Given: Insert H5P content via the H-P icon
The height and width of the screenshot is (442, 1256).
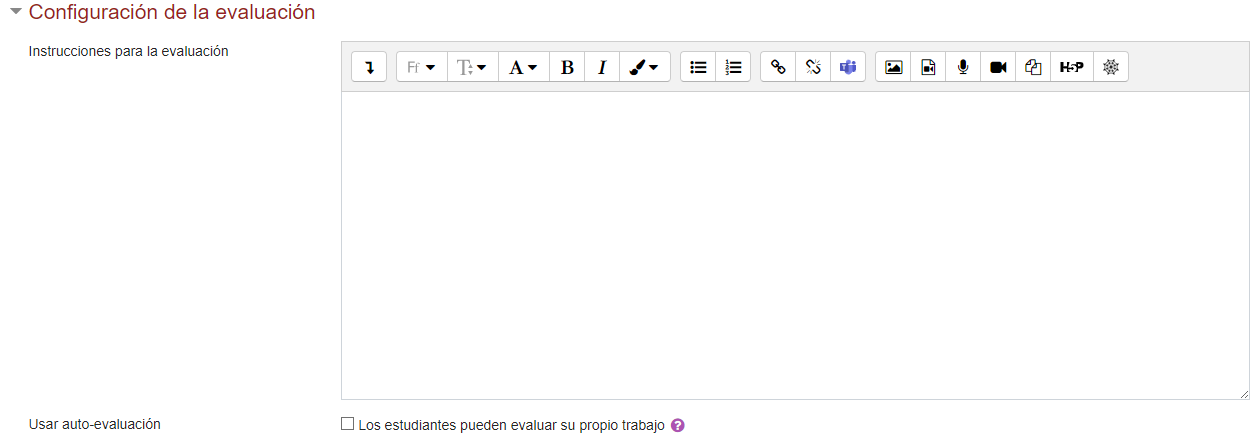Looking at the screenshot, I should point(1072,67).
